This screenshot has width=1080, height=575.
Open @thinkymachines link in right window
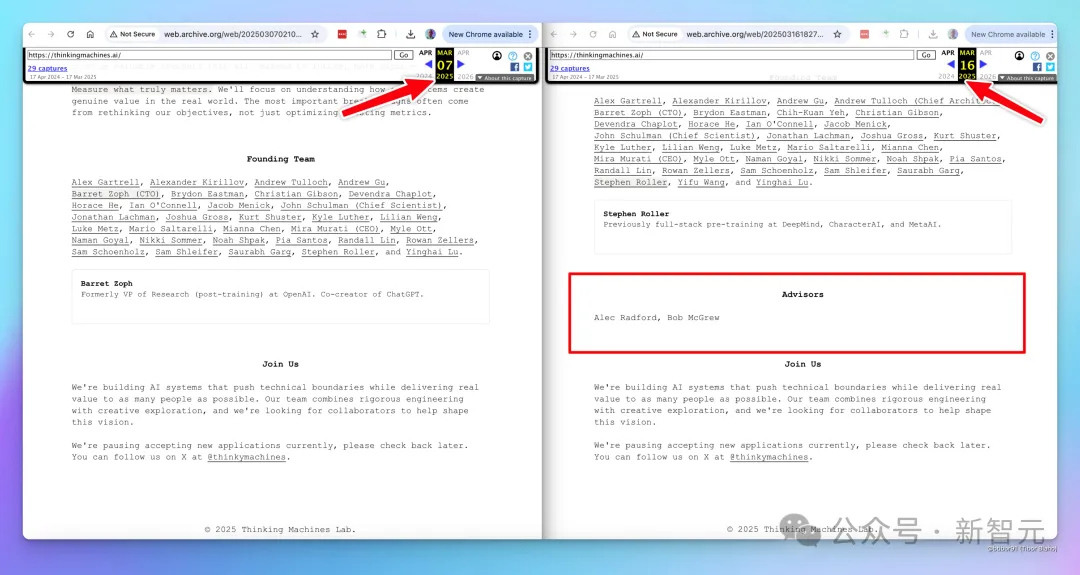pos(769,457)
